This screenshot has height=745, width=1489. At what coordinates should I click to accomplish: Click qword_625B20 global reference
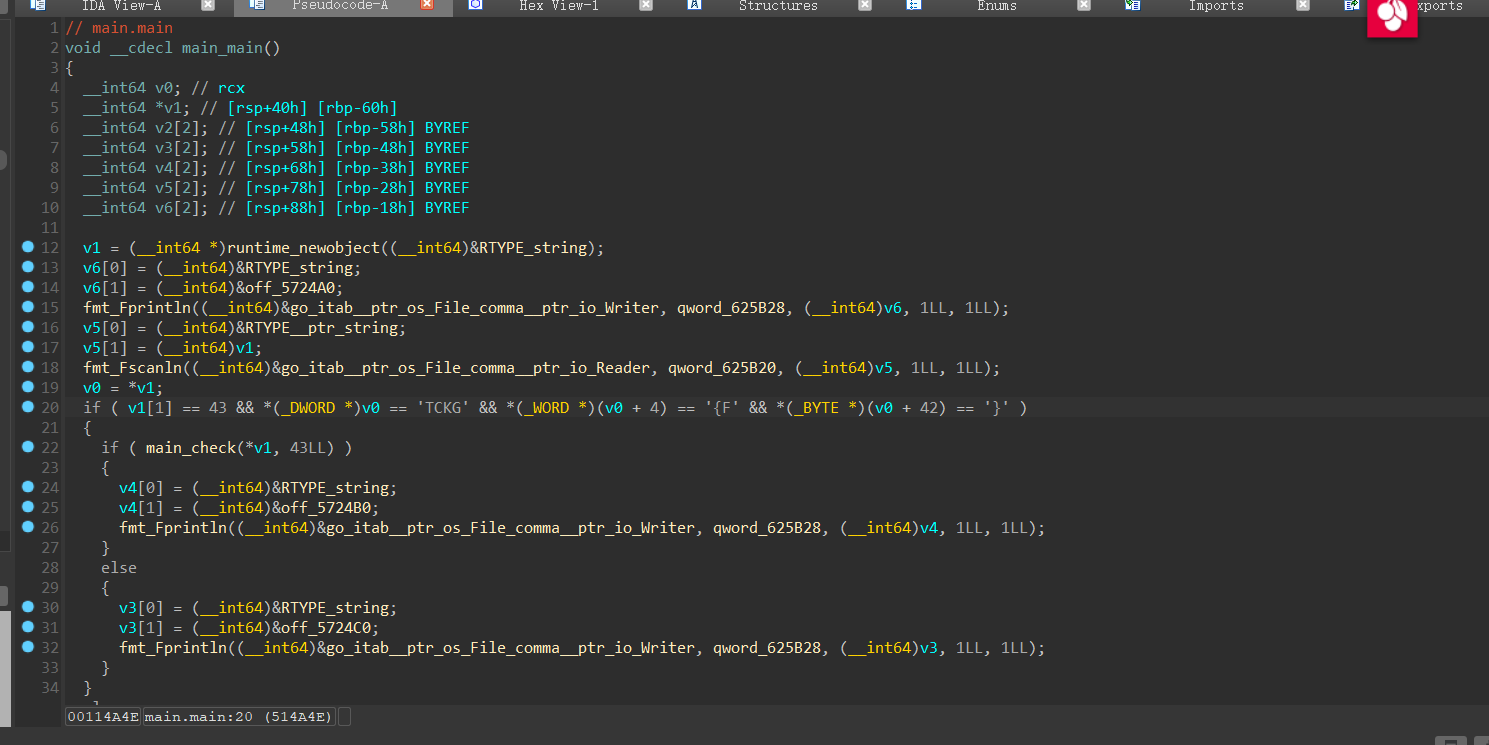(722, 368)
